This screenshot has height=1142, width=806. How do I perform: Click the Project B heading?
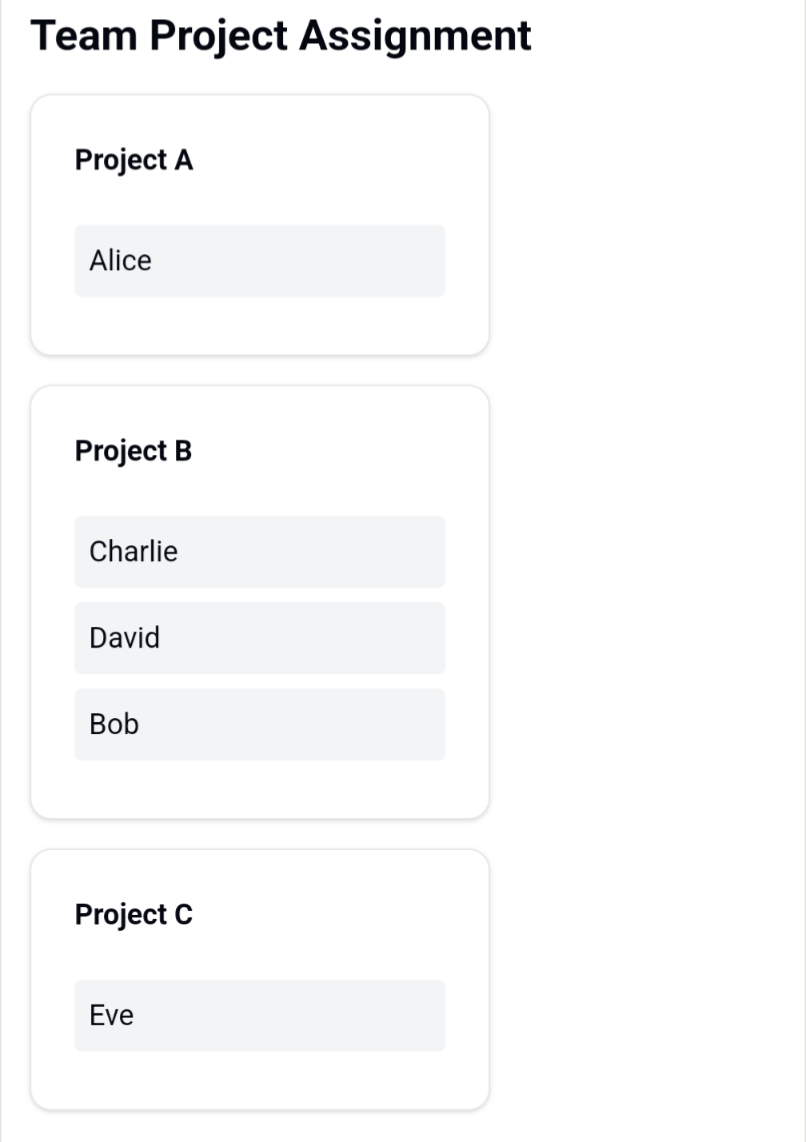tap(133, 452)
